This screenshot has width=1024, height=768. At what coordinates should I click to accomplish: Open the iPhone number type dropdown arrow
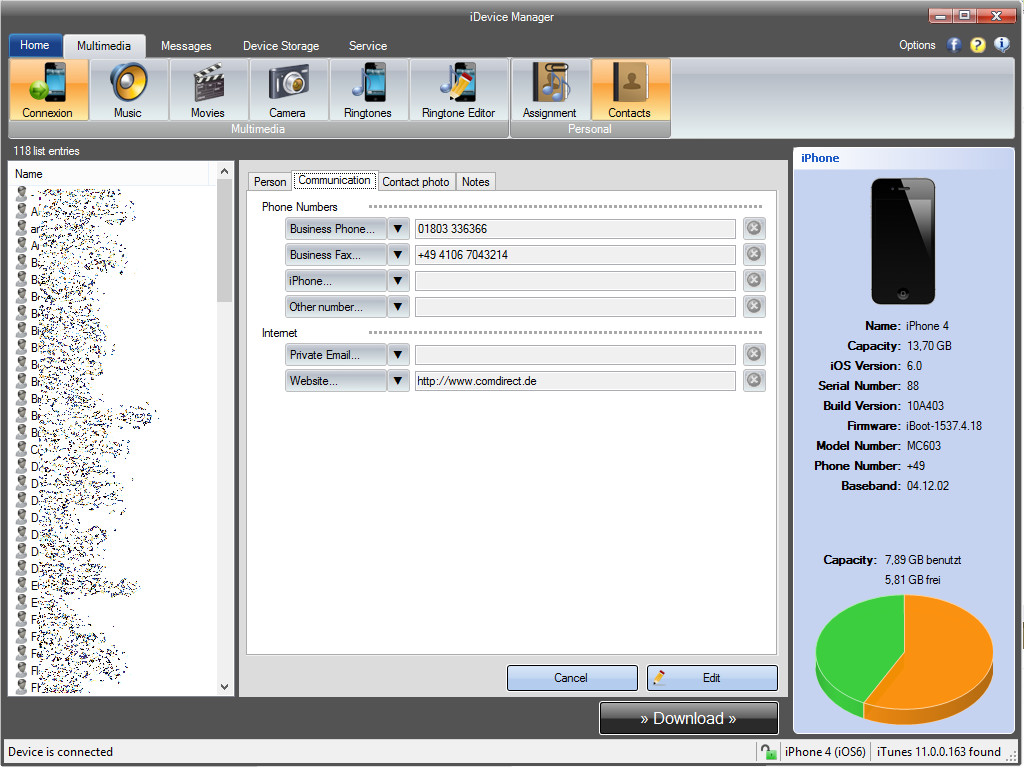pyautogui.click(x=398, y=281)
